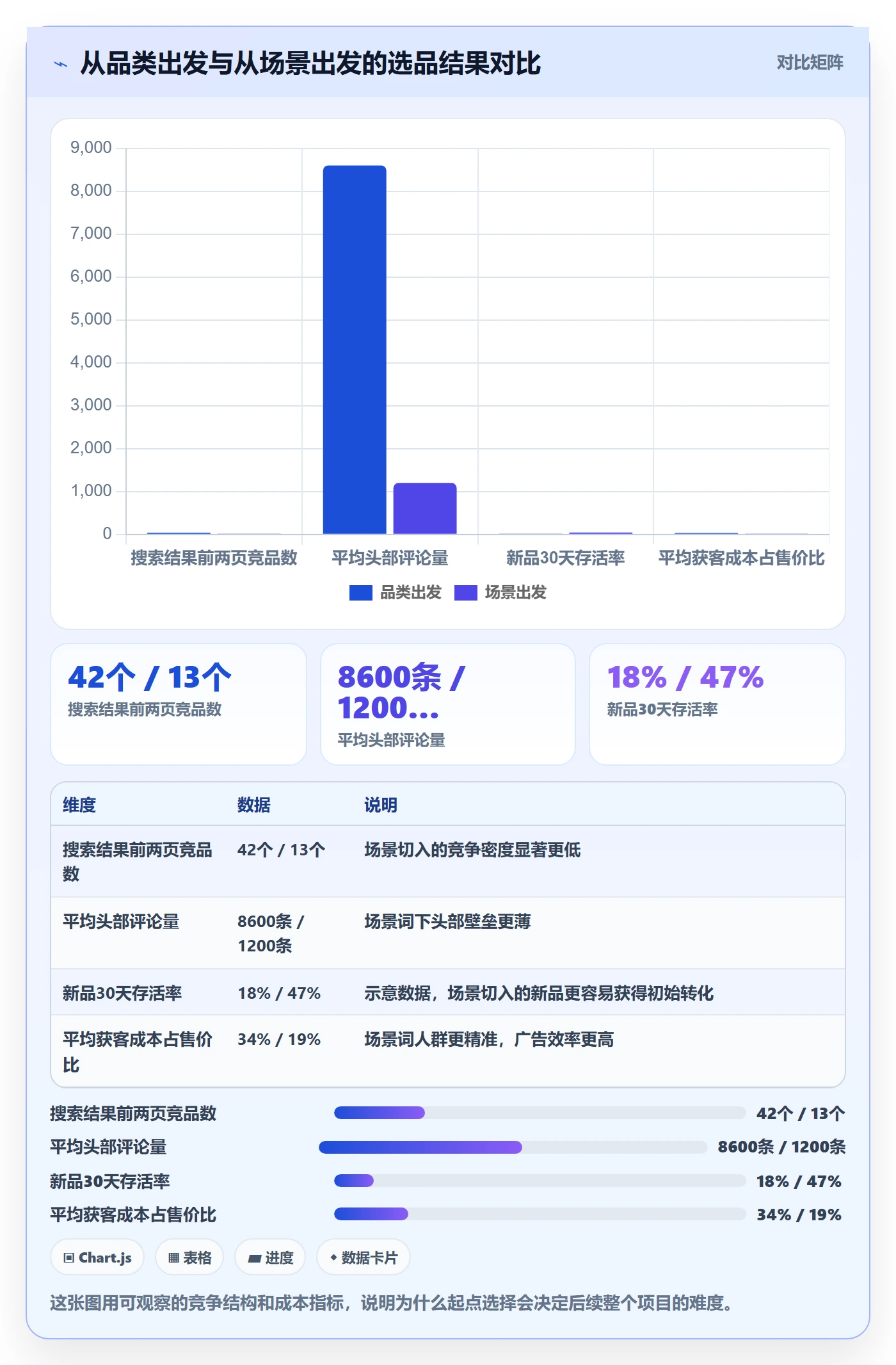Screen dimensions: 896x1365
Task: Open the 42个 / 13个 data card
Action: pos(179,704)
